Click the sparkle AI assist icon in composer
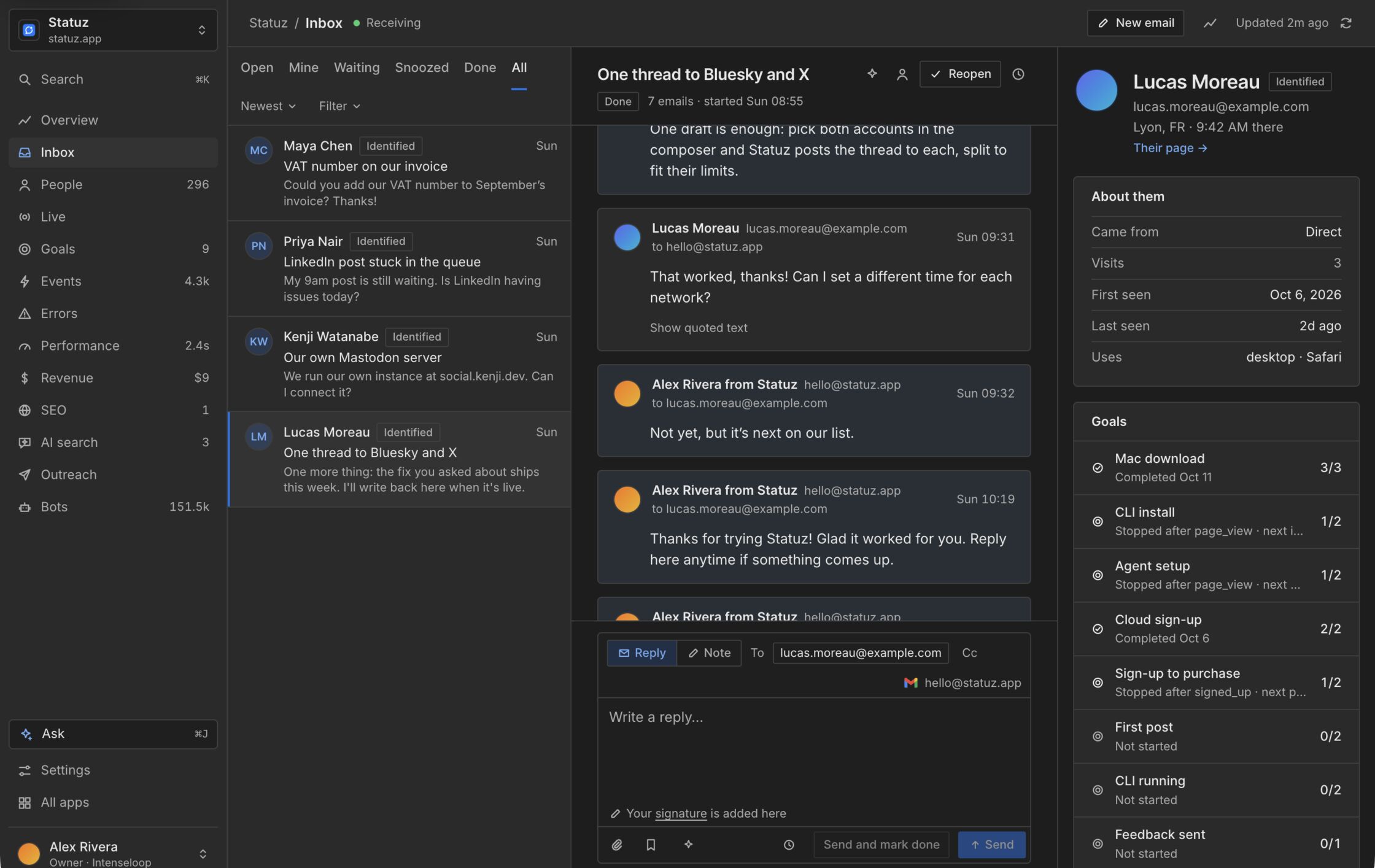 688,845
